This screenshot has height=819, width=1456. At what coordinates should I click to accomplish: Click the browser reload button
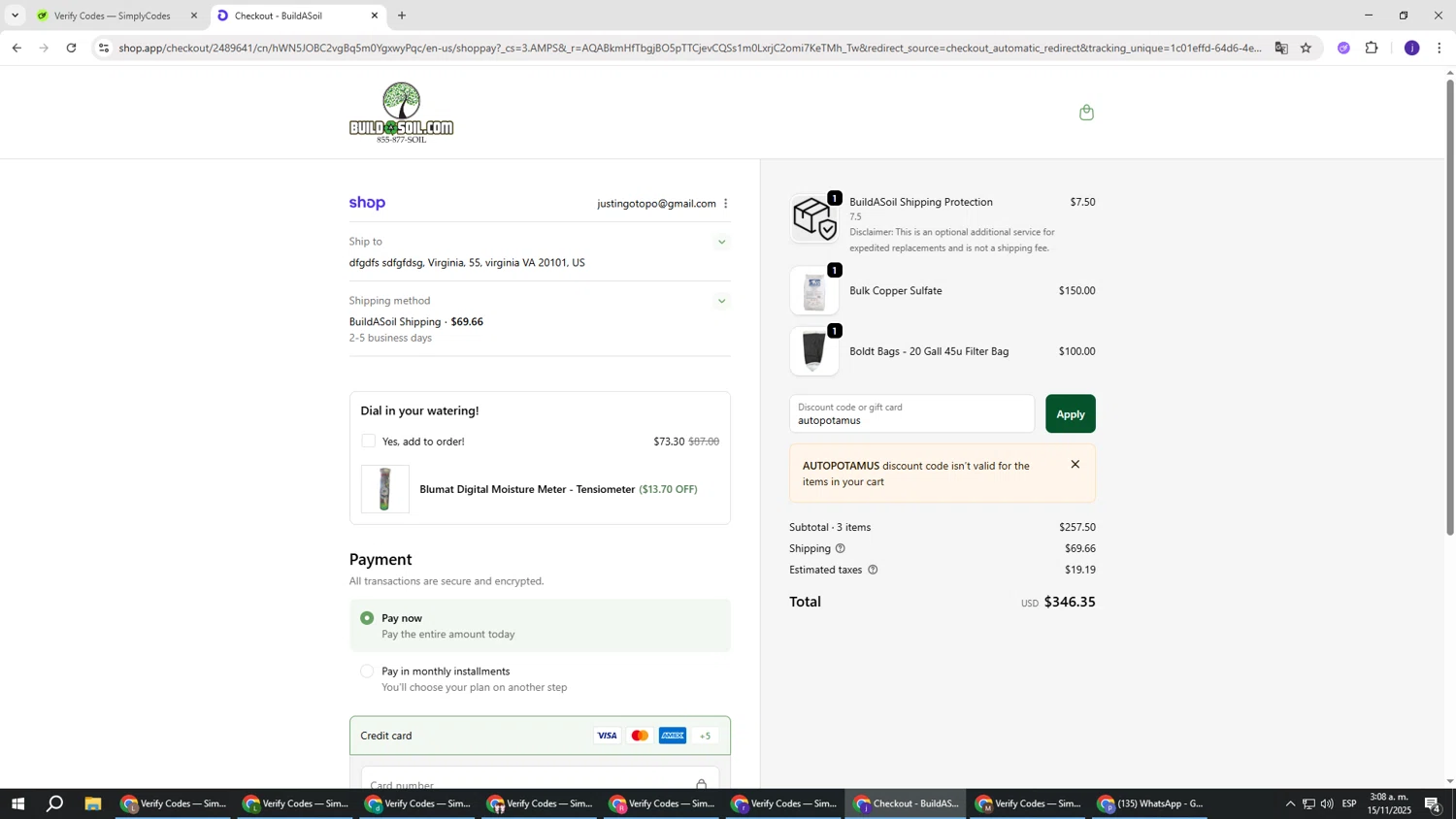(71, 48)
